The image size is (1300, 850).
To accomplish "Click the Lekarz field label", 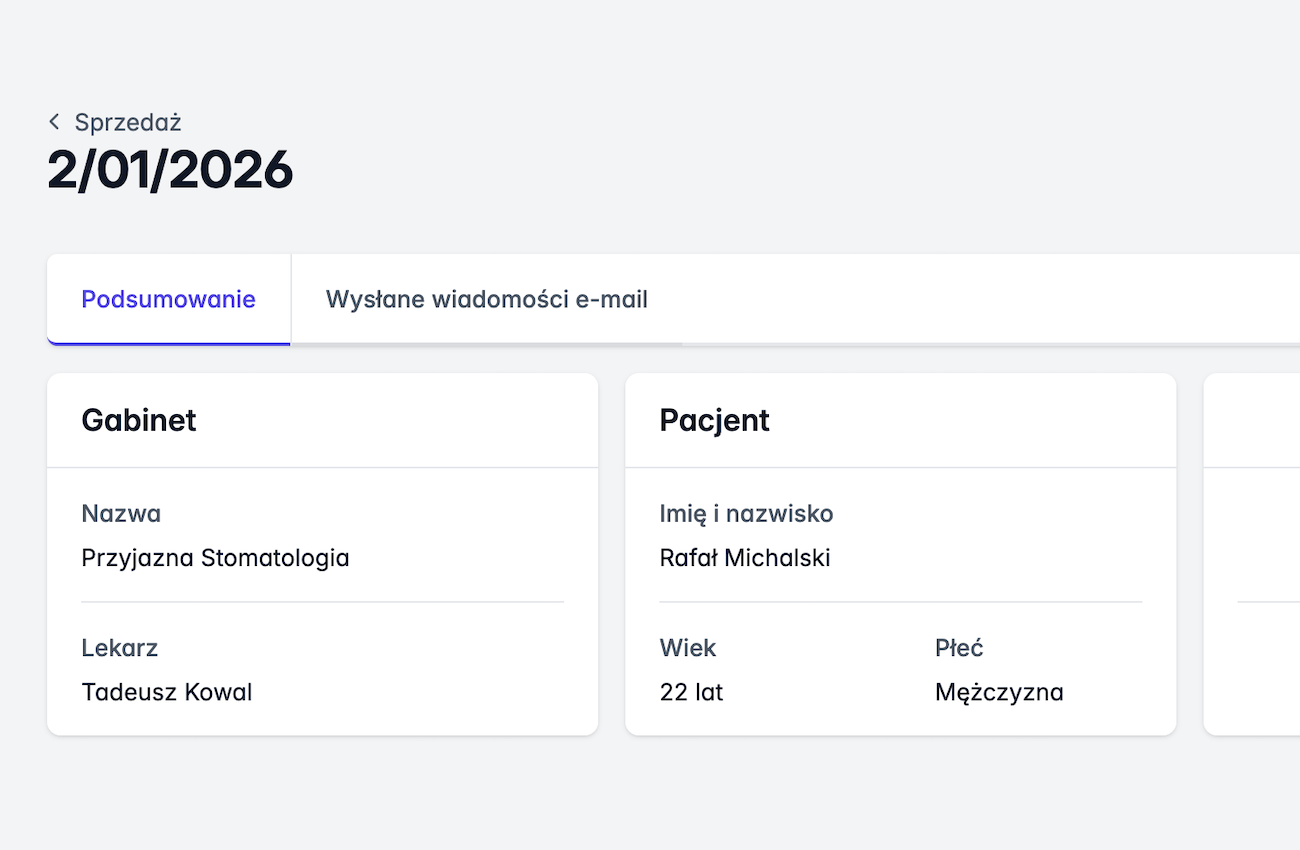I will pos(119,647).
